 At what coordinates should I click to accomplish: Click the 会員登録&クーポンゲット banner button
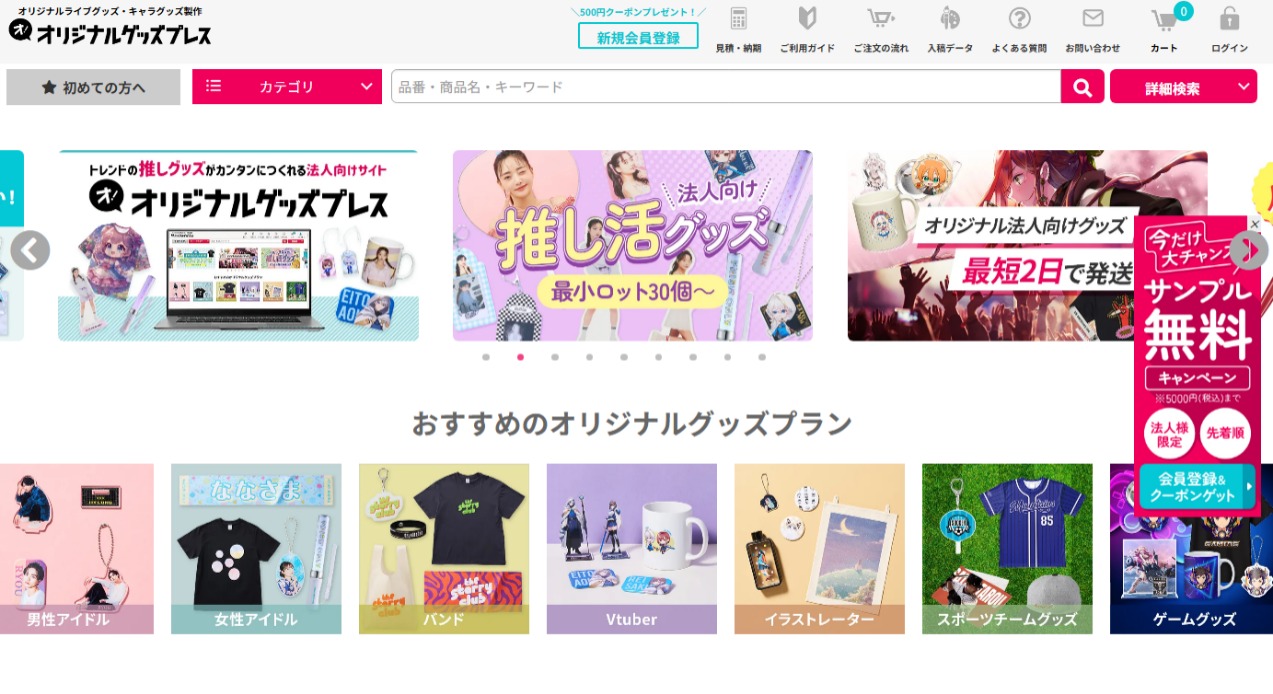(x=1197, y=487)
